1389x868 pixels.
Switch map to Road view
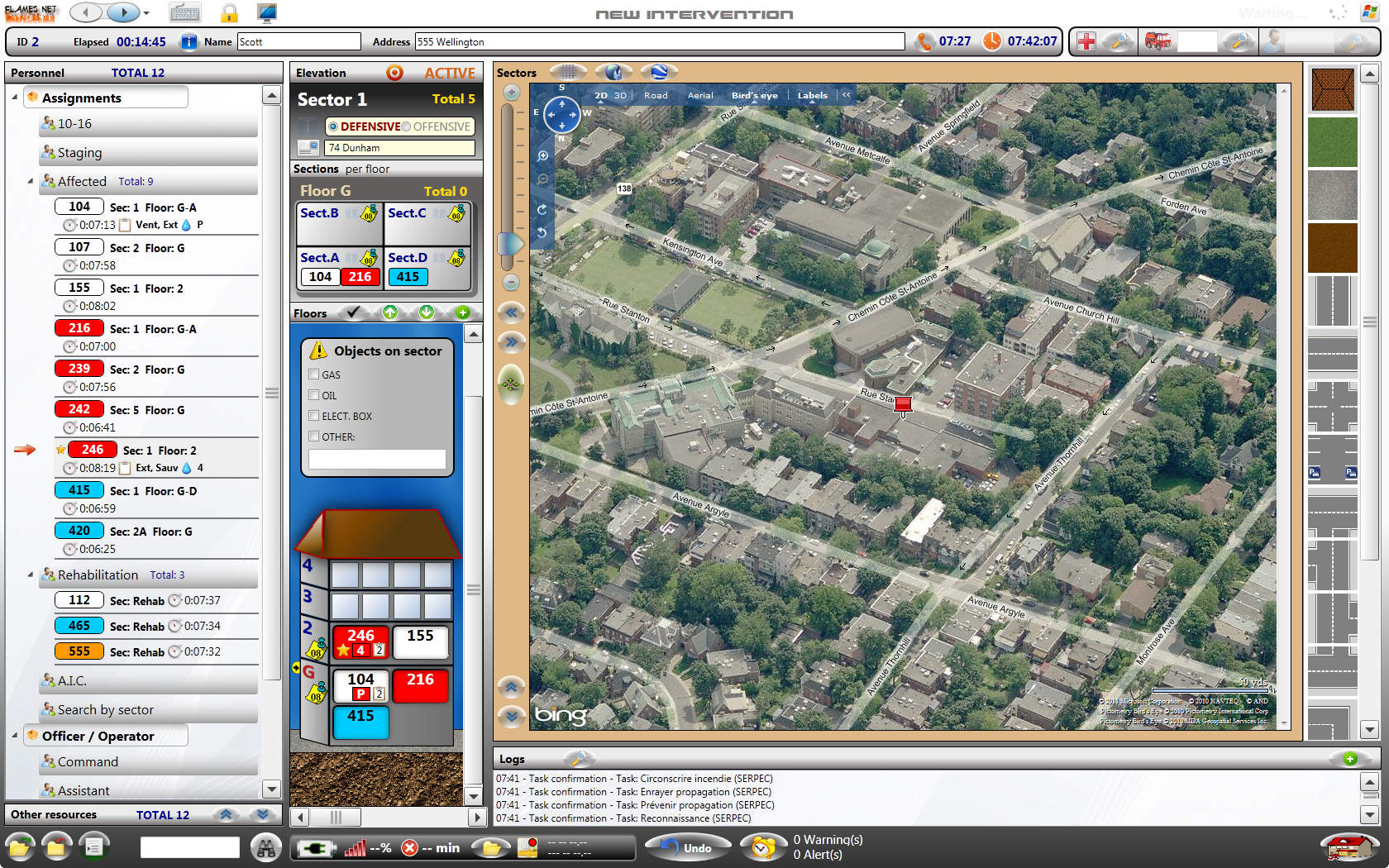tap(656, 95)
